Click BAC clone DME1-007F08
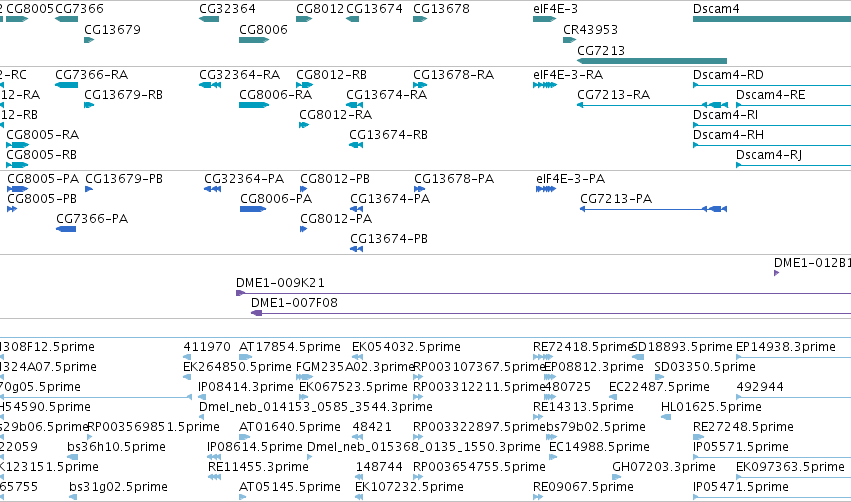Image resolution: width=851 pixels, height=502 pixels. [x=294, y=303]
